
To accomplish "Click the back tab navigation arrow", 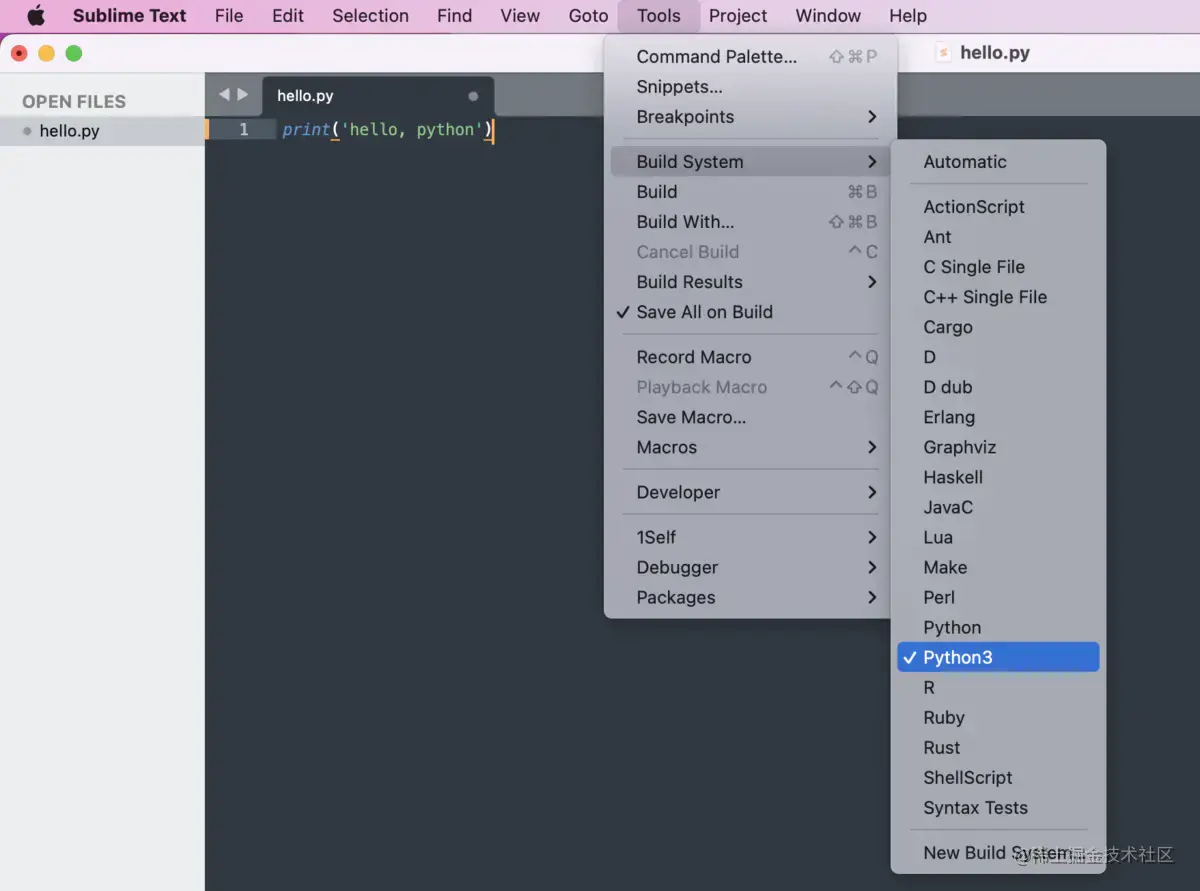I will [x=224, y=95].
